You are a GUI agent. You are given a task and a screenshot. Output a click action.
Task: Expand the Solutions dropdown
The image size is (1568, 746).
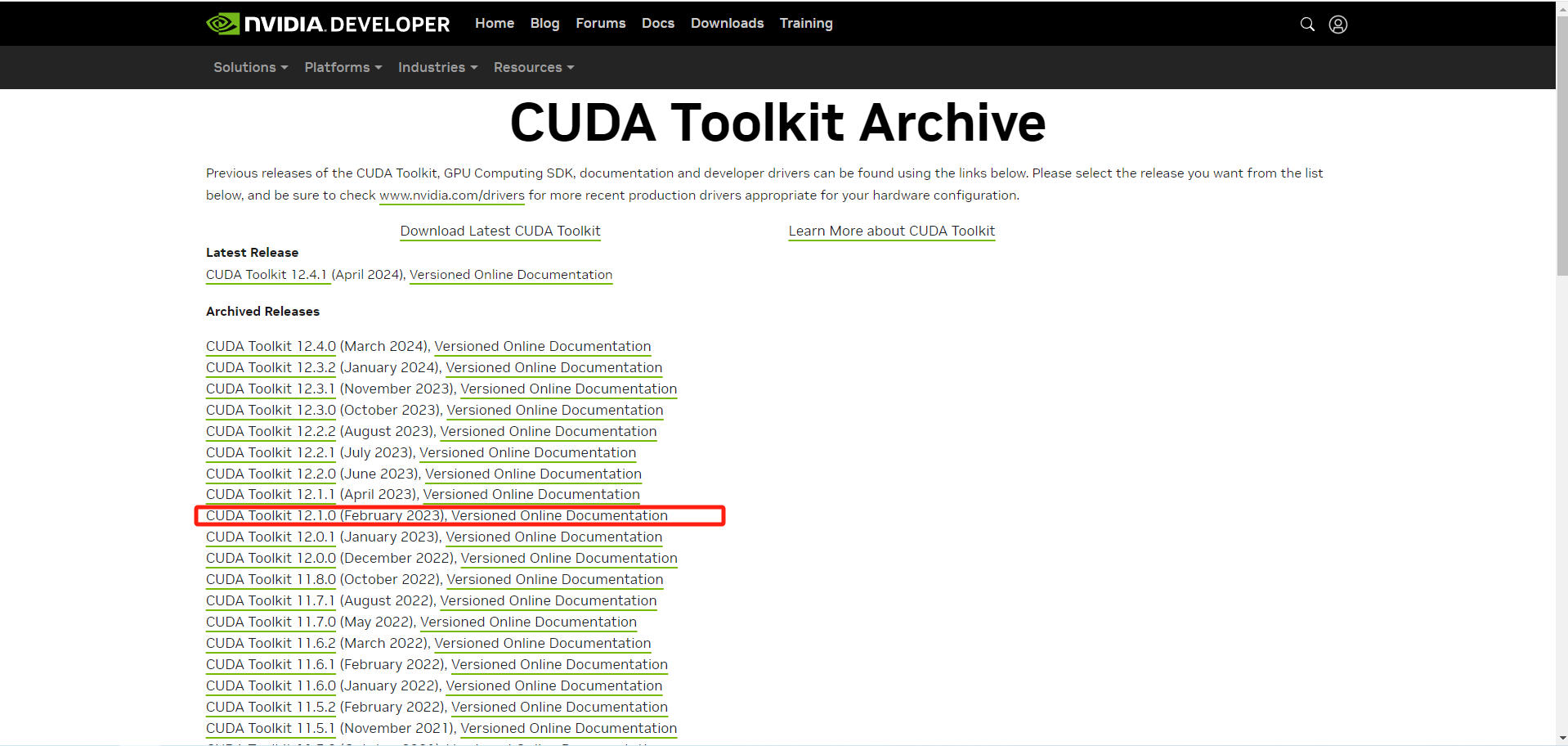(x=250, y=67)
